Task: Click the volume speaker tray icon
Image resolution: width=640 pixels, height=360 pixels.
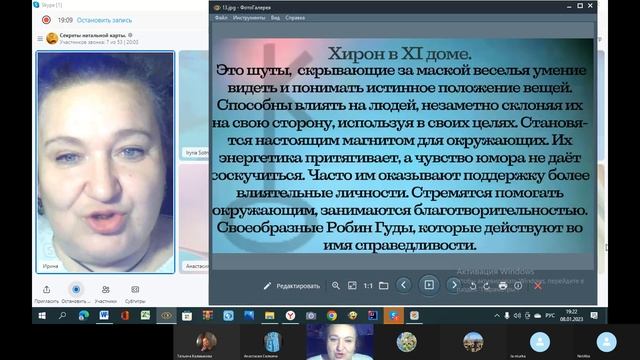Action: click(x=517, y=316)
